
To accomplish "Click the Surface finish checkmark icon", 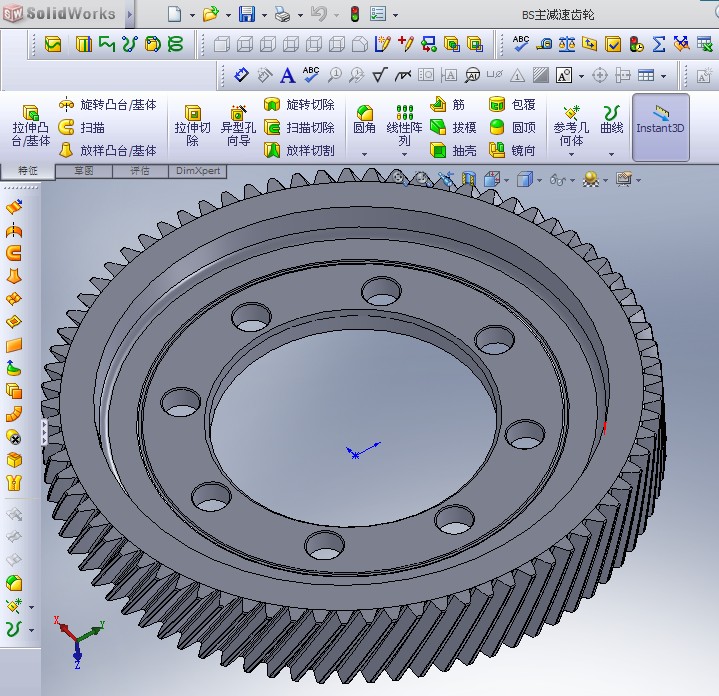I will (380, 75).
